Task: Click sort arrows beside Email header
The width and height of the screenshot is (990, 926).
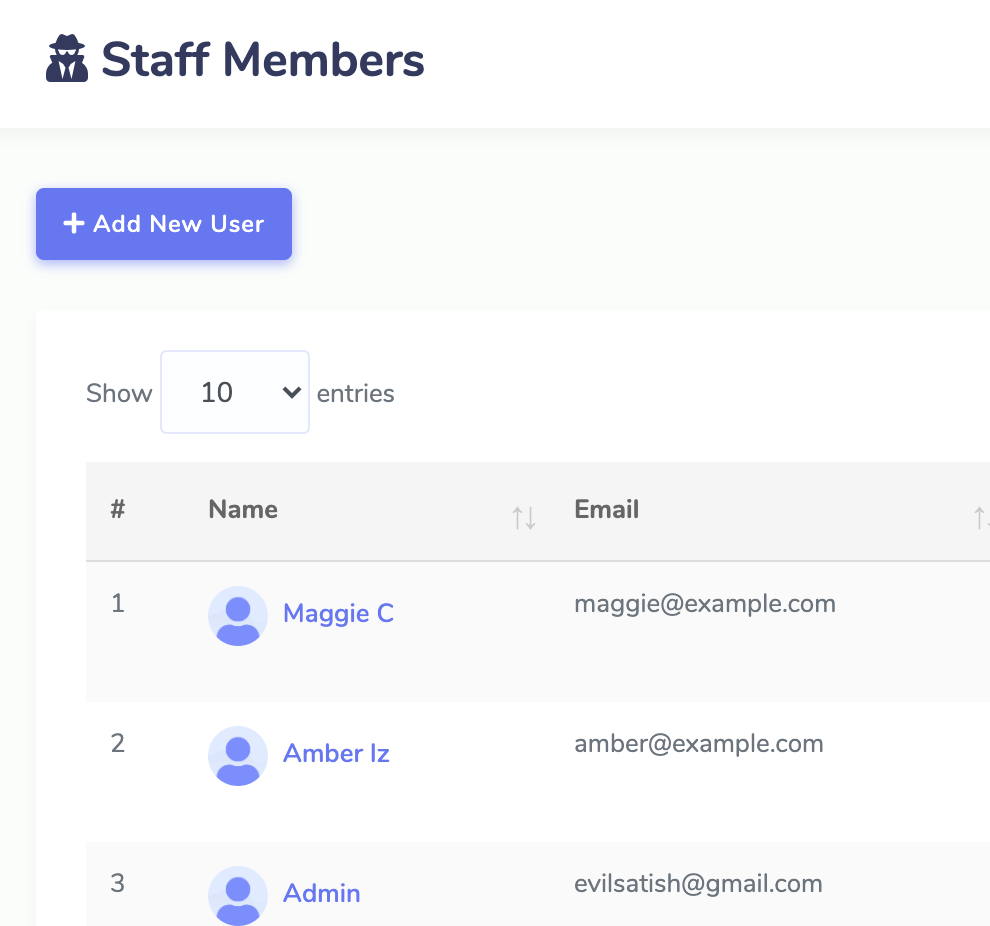Action: [x=981, y=518]
